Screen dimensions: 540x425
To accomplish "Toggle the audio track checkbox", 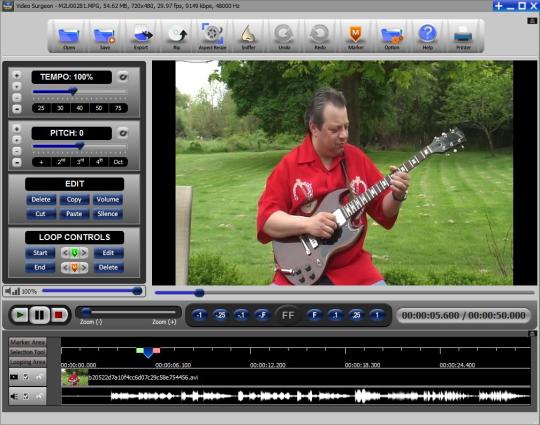I will (26, 396).
